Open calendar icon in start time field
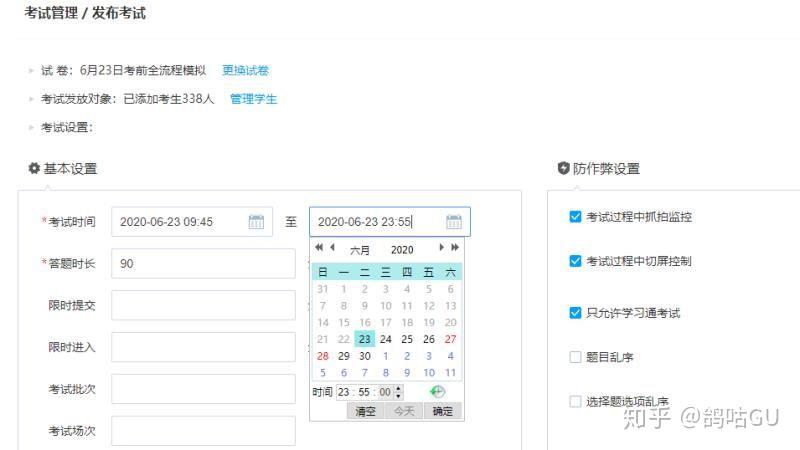Screen dimensions: 800x450 point(256,222)
